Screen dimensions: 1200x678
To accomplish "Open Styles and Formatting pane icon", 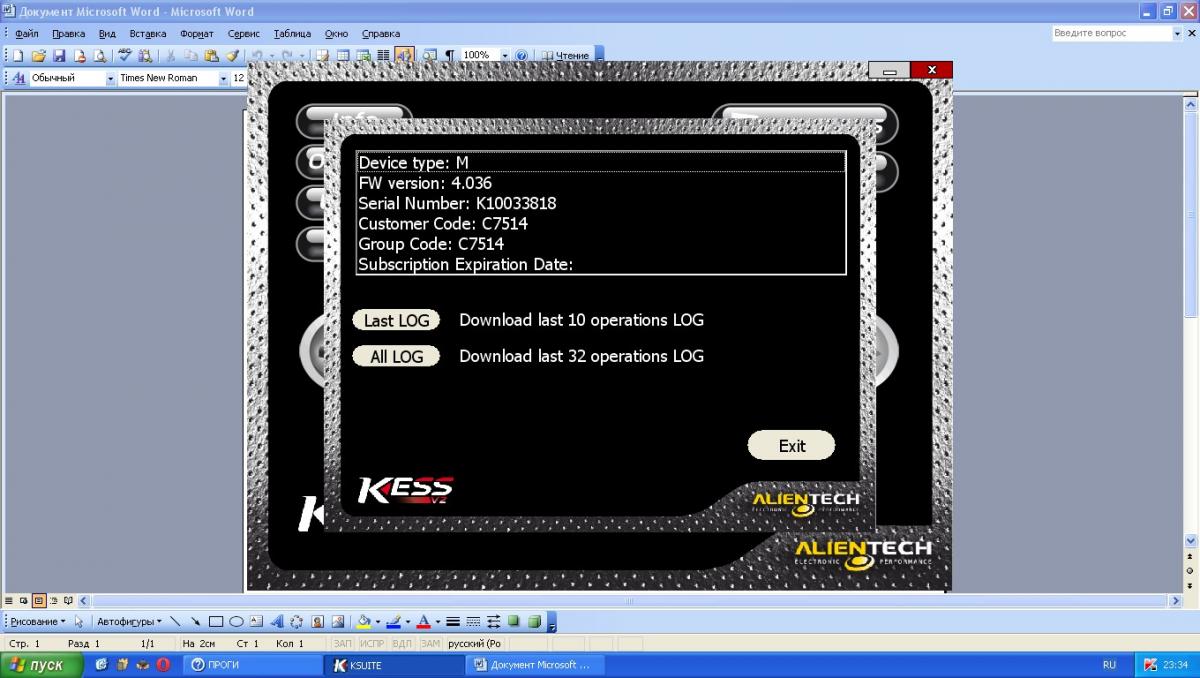I will tap(19, 78).
